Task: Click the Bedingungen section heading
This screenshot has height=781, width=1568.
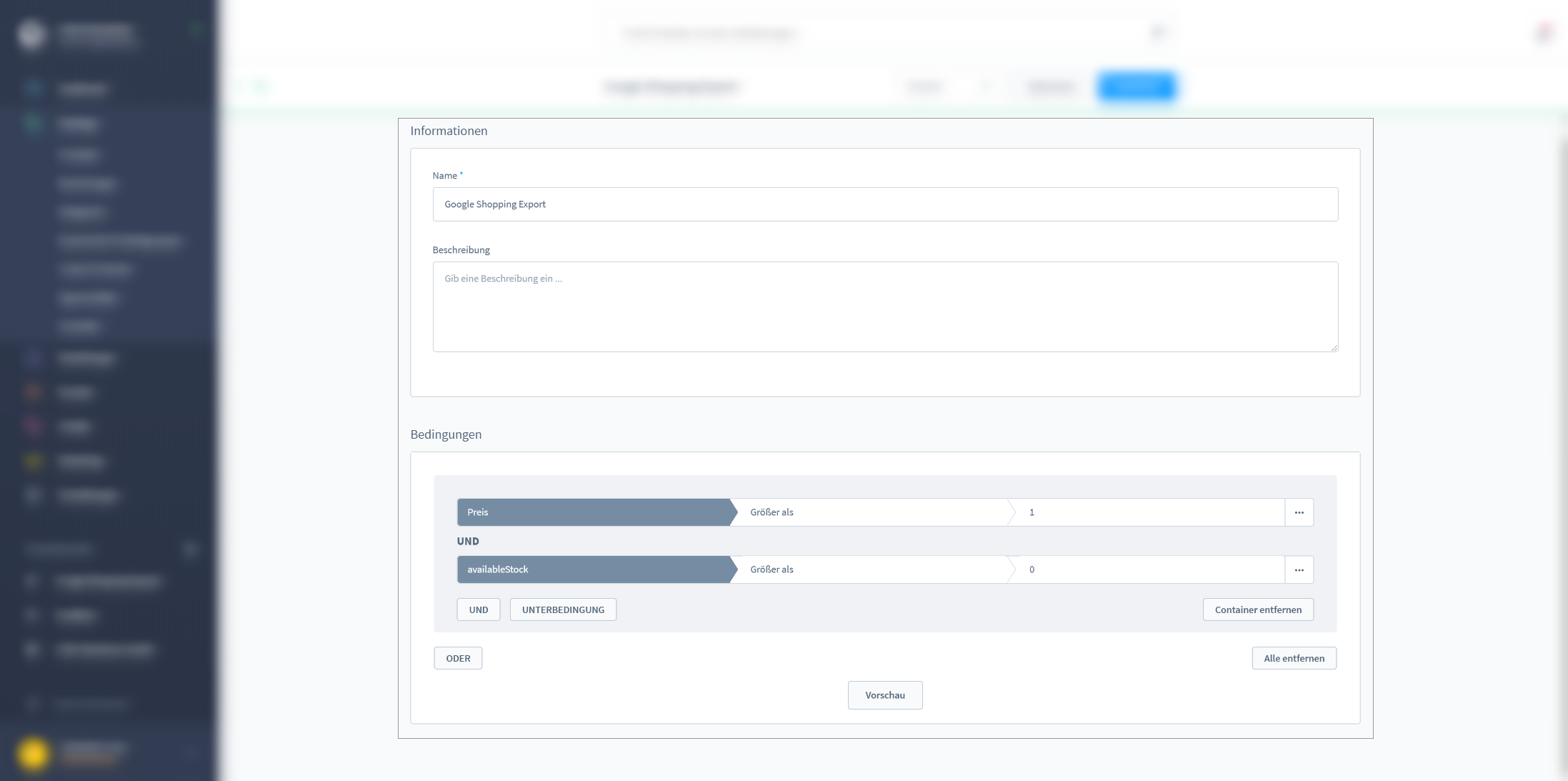Action: 446,434
